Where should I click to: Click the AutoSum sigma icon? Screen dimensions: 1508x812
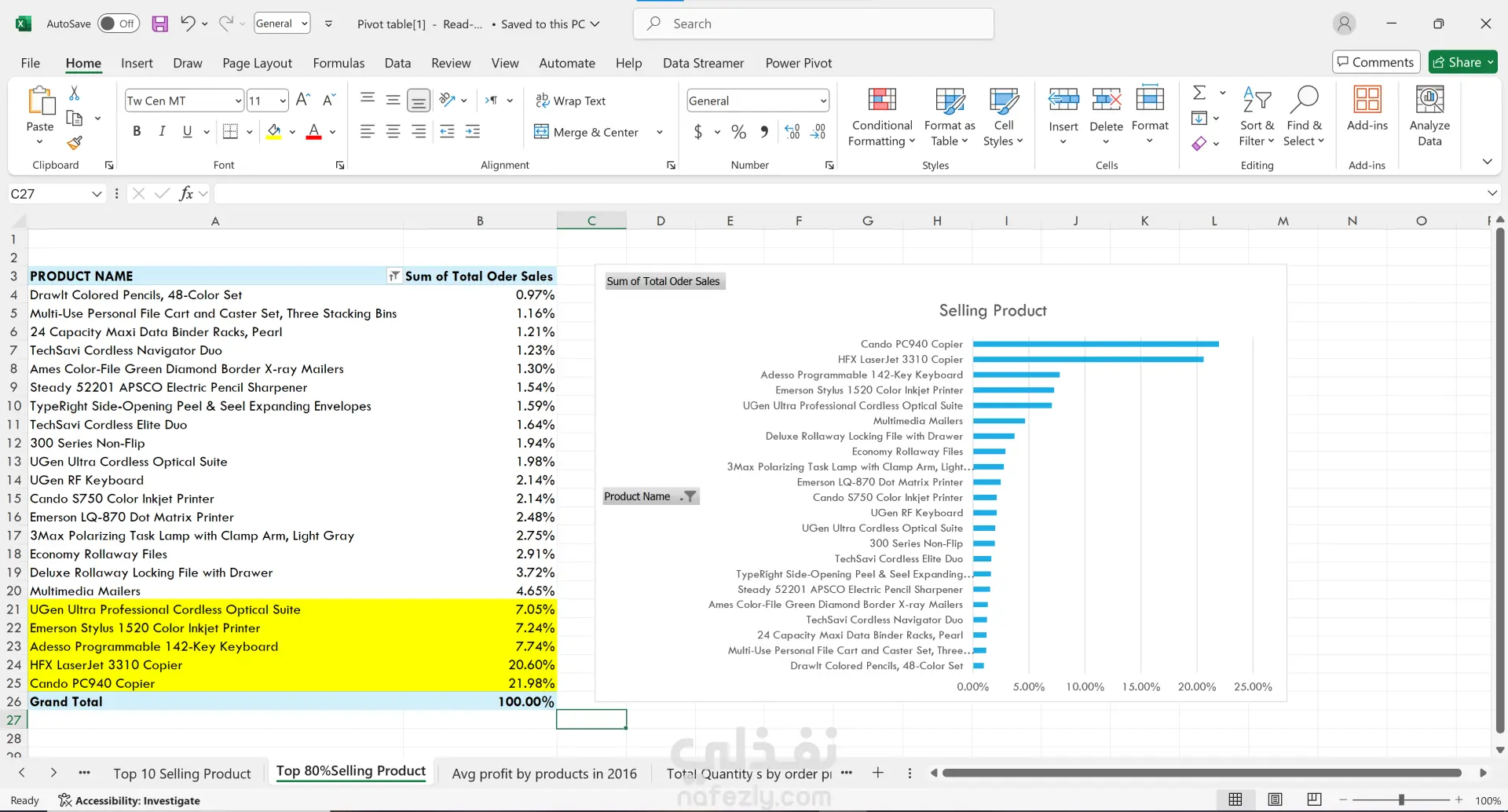1199,93
